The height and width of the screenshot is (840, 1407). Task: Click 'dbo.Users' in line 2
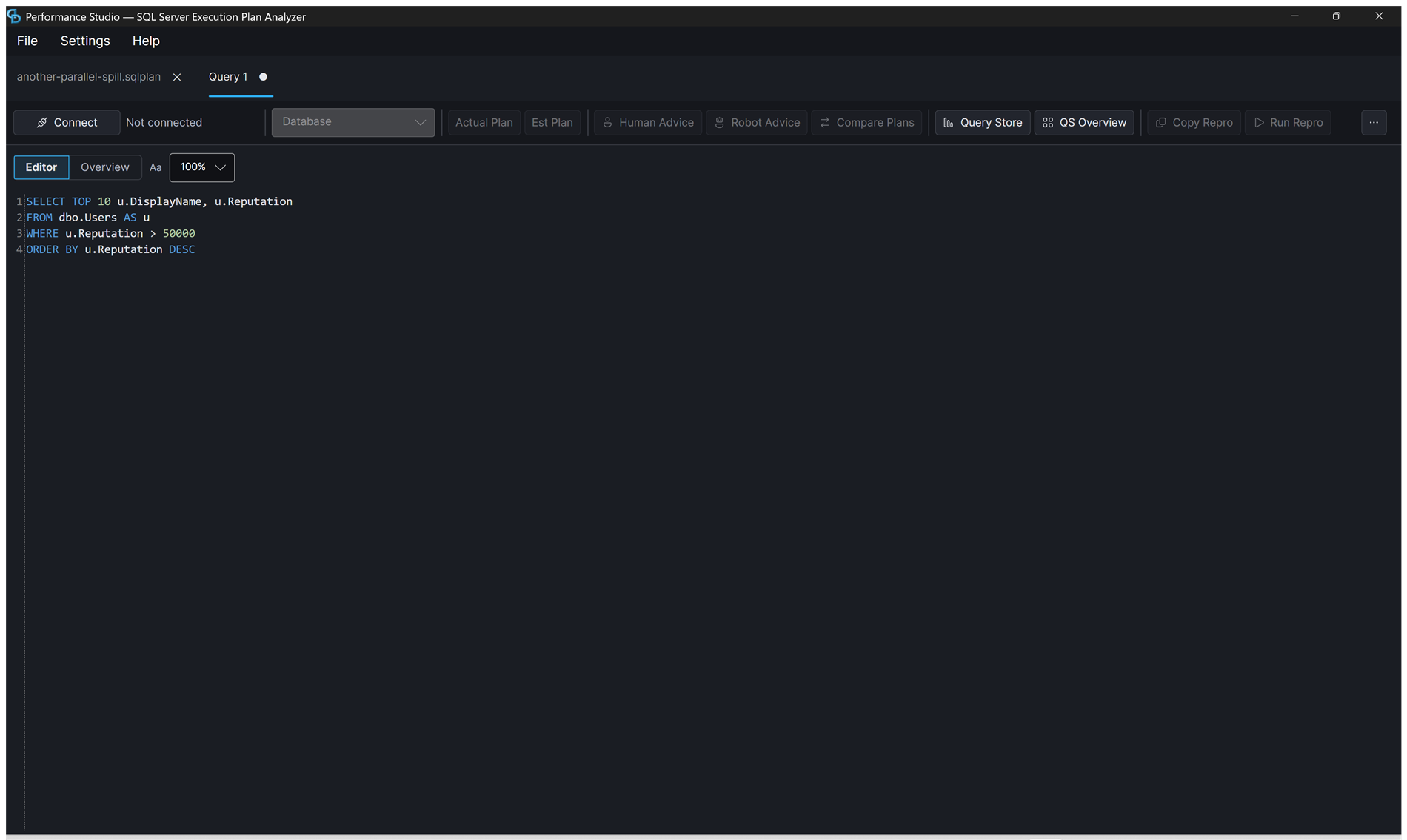(x=88, y=218)
